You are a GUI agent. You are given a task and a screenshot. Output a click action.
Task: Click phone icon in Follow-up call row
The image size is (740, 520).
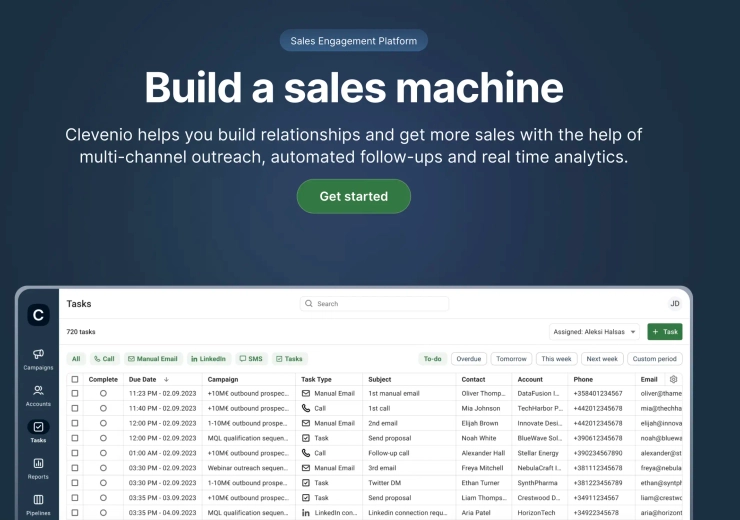coord(306,453)
